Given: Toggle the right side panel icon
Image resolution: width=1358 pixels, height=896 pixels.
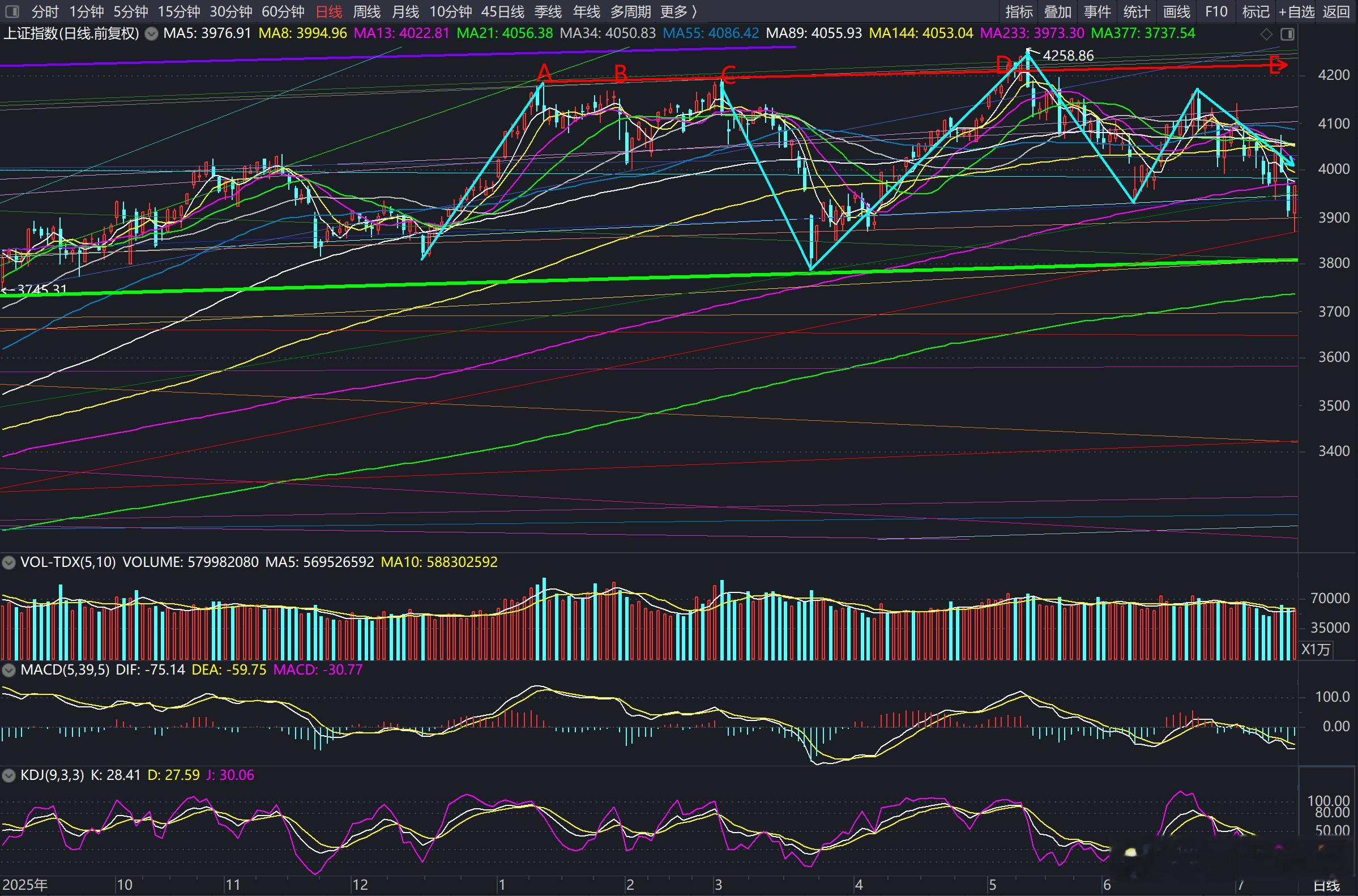Looking at the screenshot, I should [1287, 35].
